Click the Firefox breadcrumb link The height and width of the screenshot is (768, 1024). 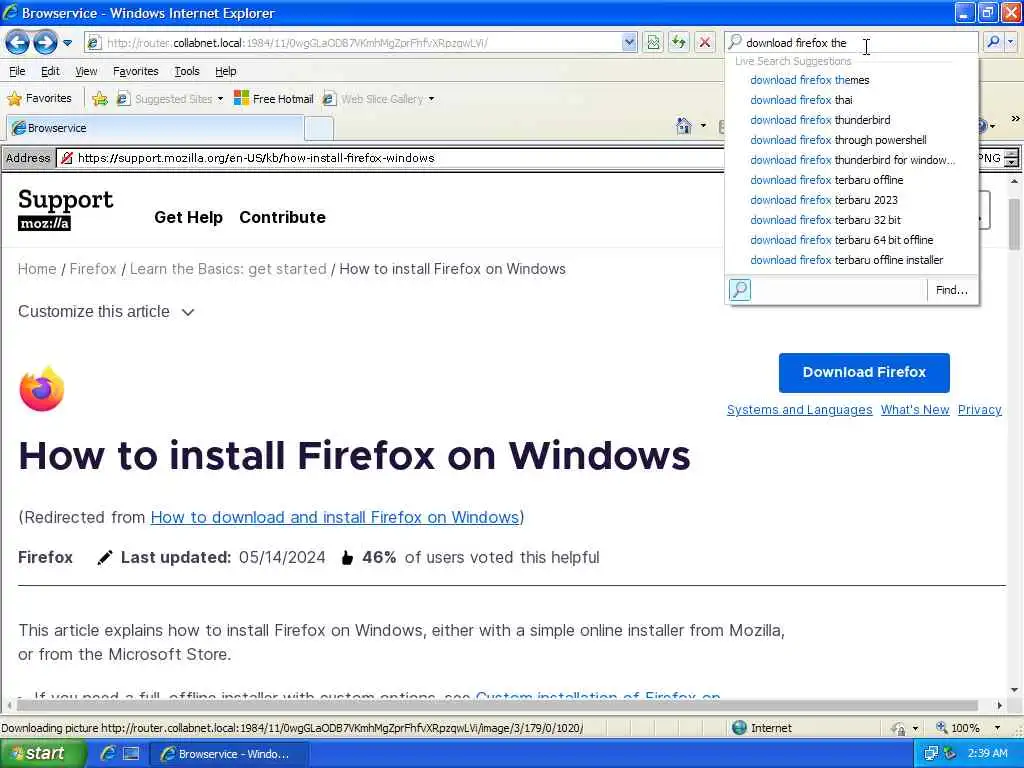pyautogui.click(x=93, y=269)
